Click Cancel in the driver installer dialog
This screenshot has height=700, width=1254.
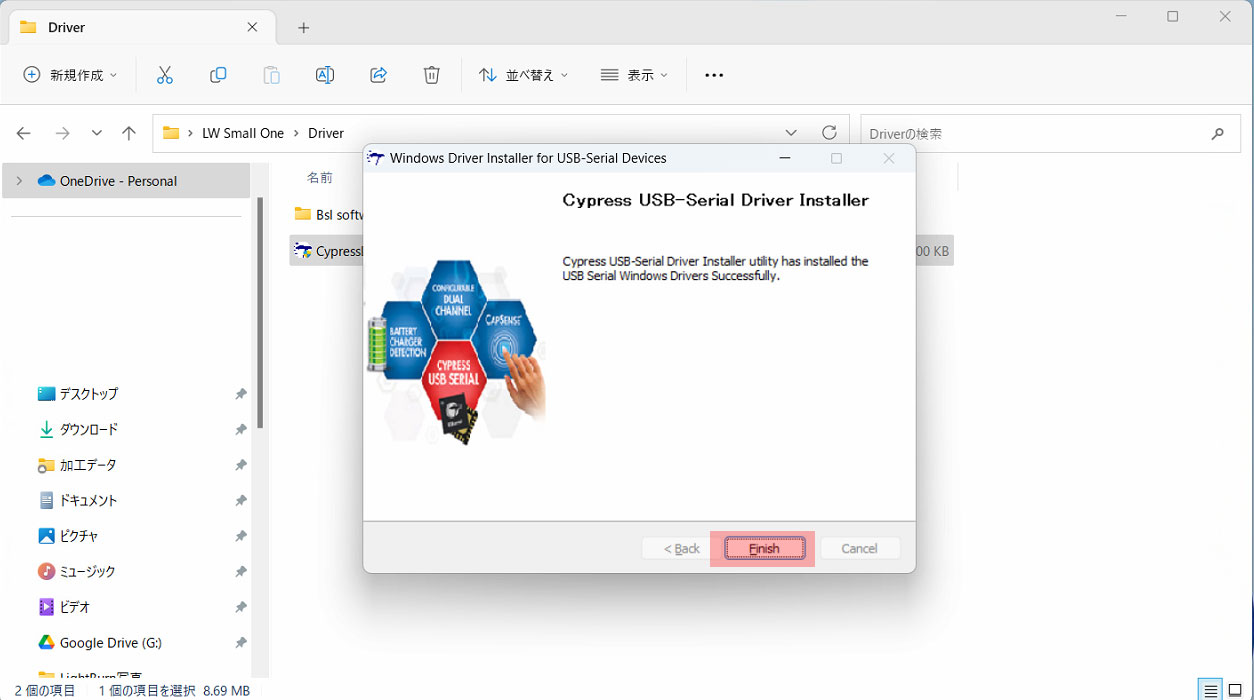[x=860, y=548]
